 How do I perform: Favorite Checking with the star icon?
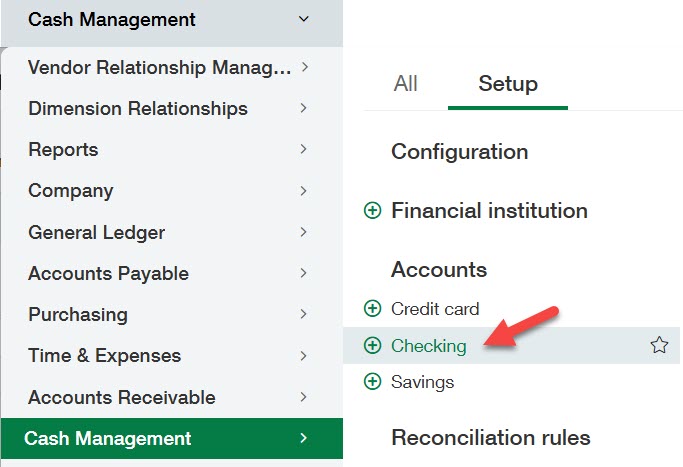(x=659, y=346)
